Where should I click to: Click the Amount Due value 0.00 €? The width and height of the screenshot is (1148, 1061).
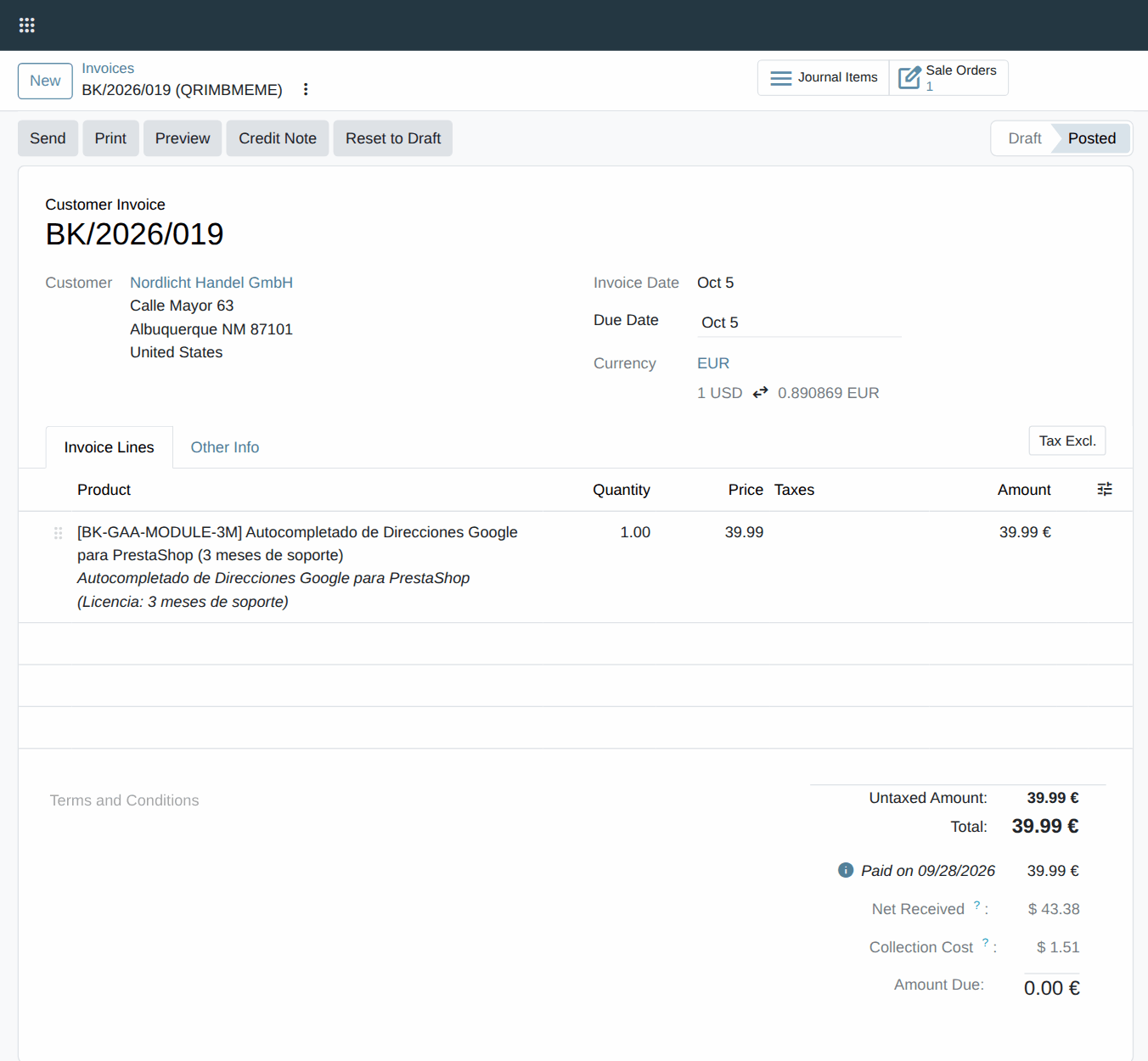pos(1052,988)
